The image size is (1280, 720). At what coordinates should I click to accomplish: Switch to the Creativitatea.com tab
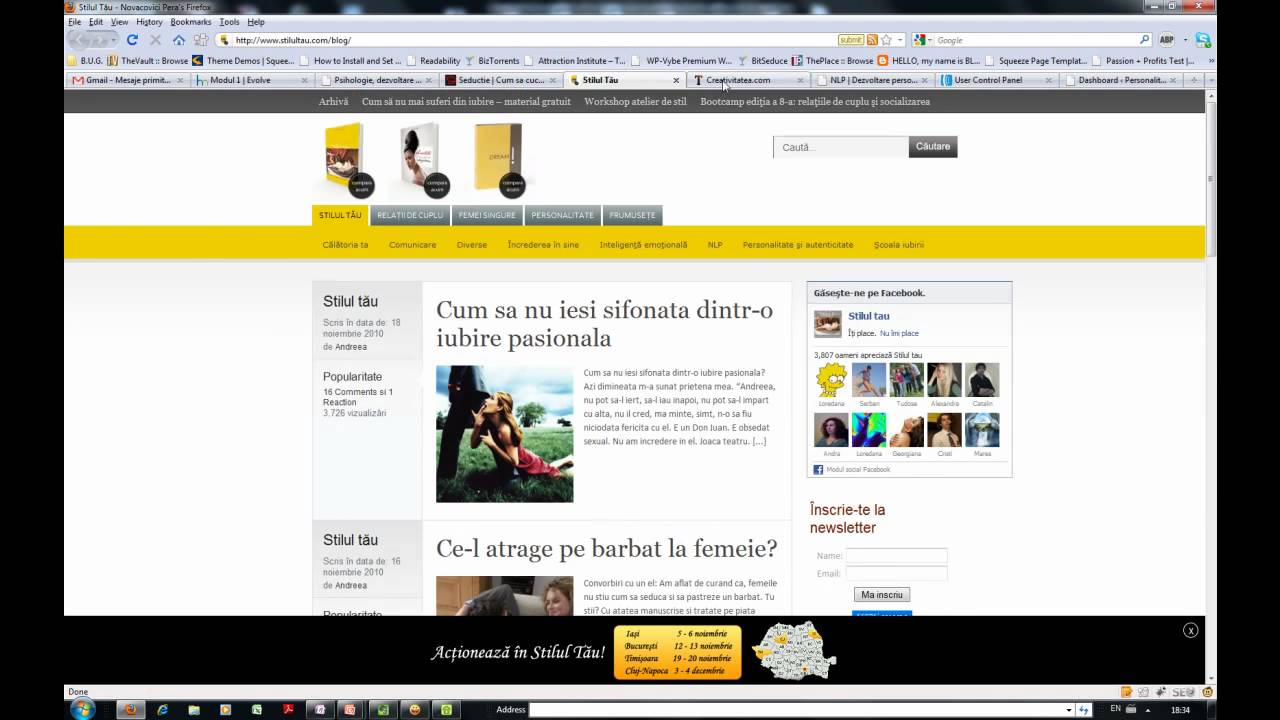click(x=746, y=80)
